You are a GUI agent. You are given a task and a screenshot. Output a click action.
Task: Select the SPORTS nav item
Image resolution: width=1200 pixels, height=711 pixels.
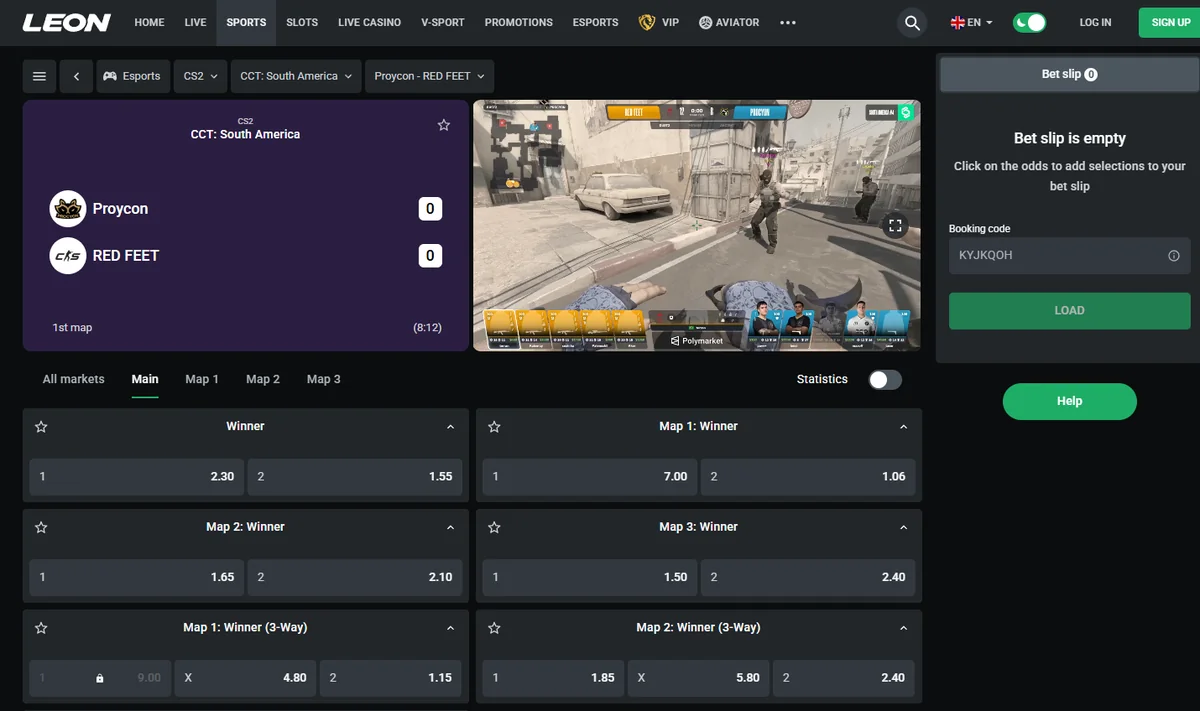pos(246,22)
